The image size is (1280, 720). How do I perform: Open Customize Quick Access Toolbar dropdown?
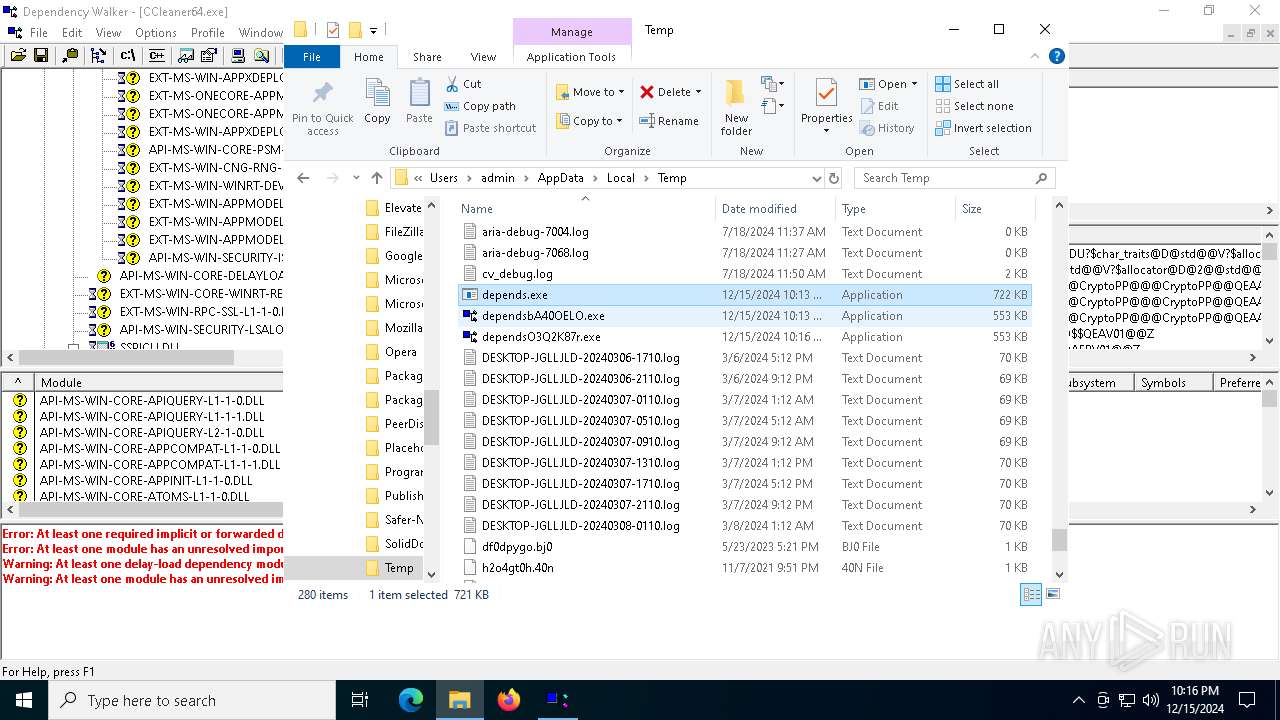click(x=374, y=31)
